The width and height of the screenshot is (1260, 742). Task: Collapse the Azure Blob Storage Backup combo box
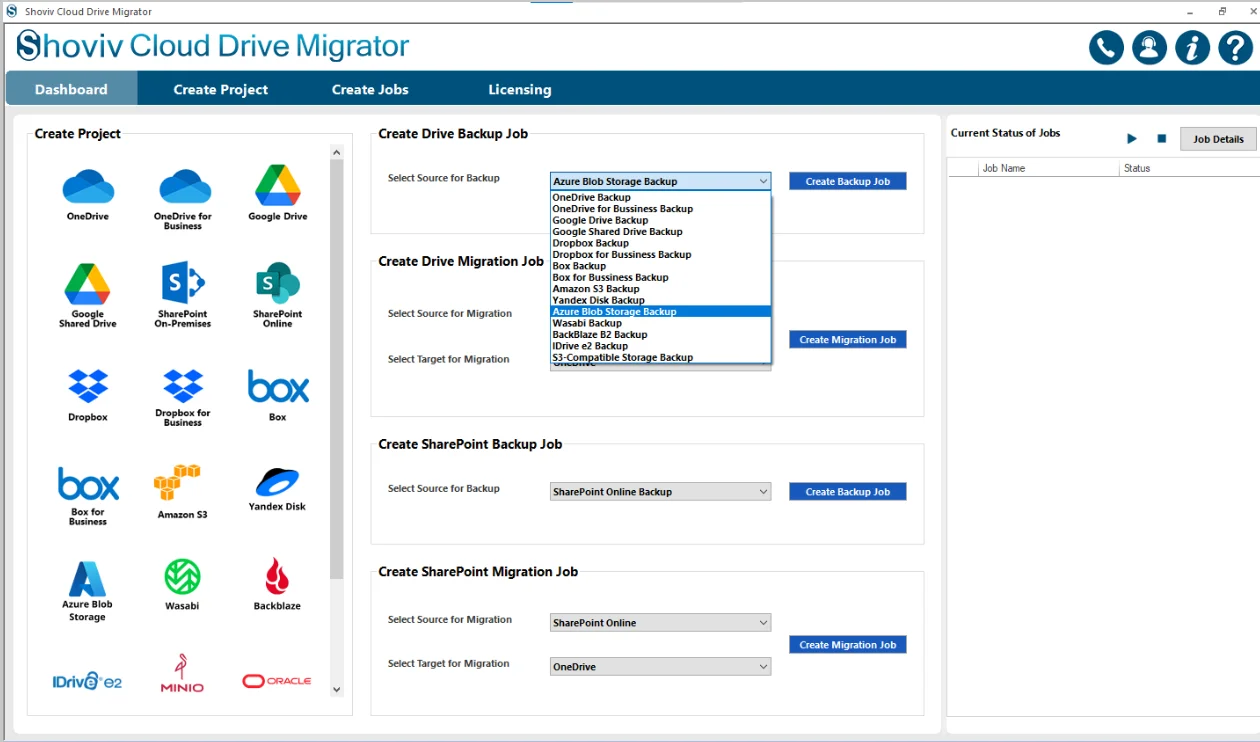click(x=661, y=181)
